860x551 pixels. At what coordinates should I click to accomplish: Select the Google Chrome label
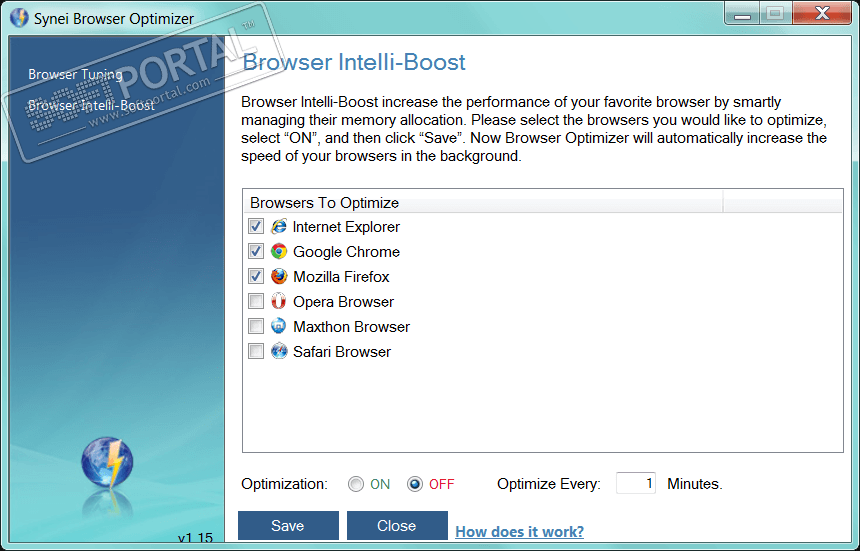(x=346, y=252)
